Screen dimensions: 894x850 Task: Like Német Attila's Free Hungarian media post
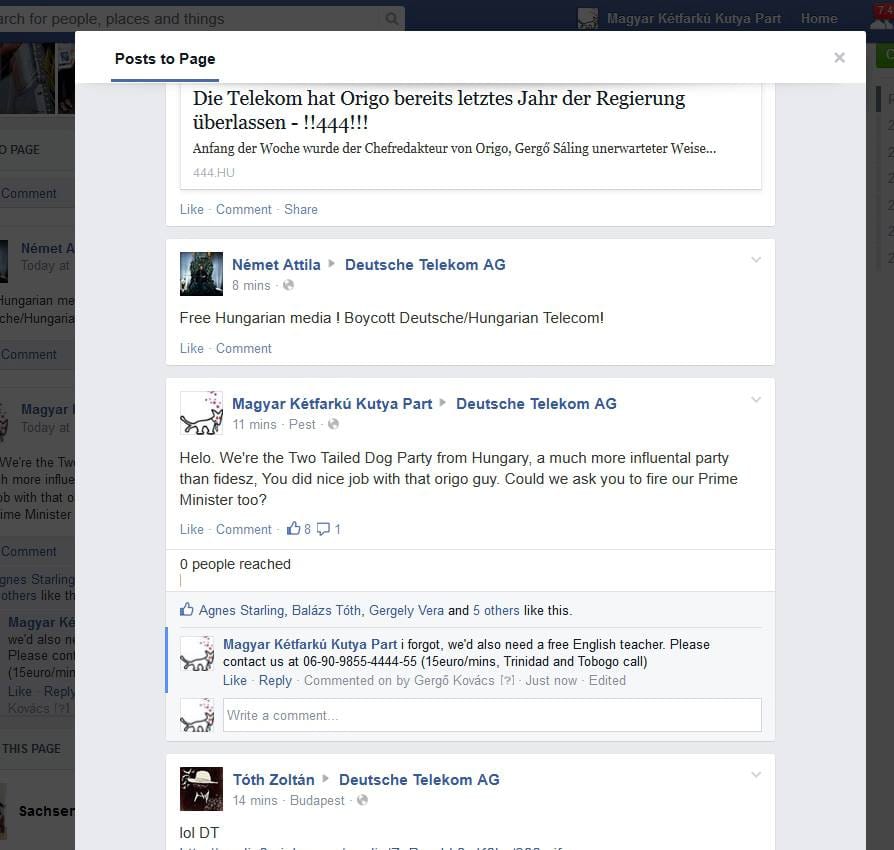[192, 348]
